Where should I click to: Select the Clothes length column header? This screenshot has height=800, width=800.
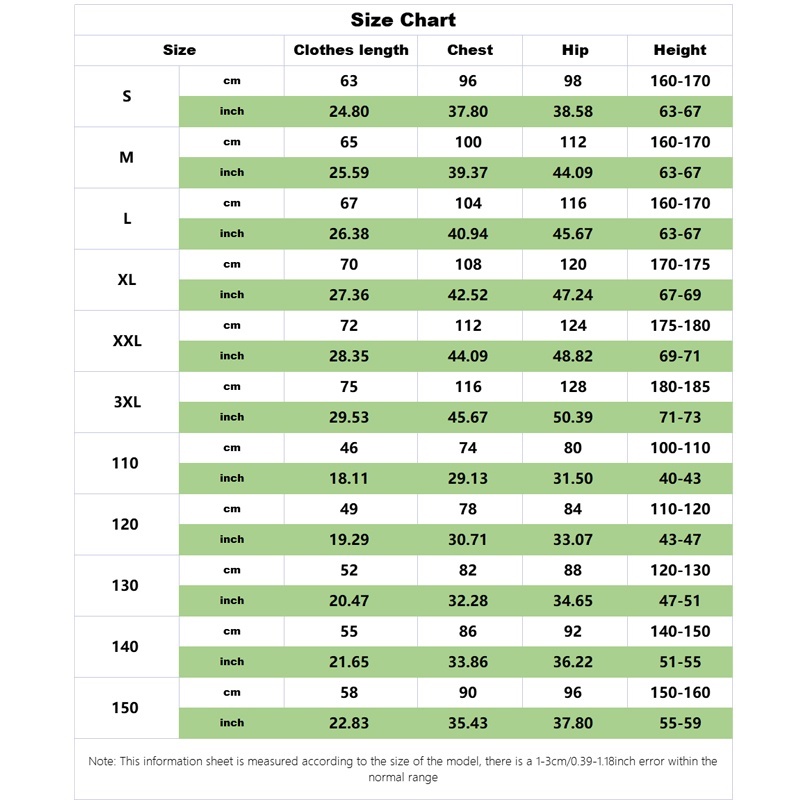(351, 50)
